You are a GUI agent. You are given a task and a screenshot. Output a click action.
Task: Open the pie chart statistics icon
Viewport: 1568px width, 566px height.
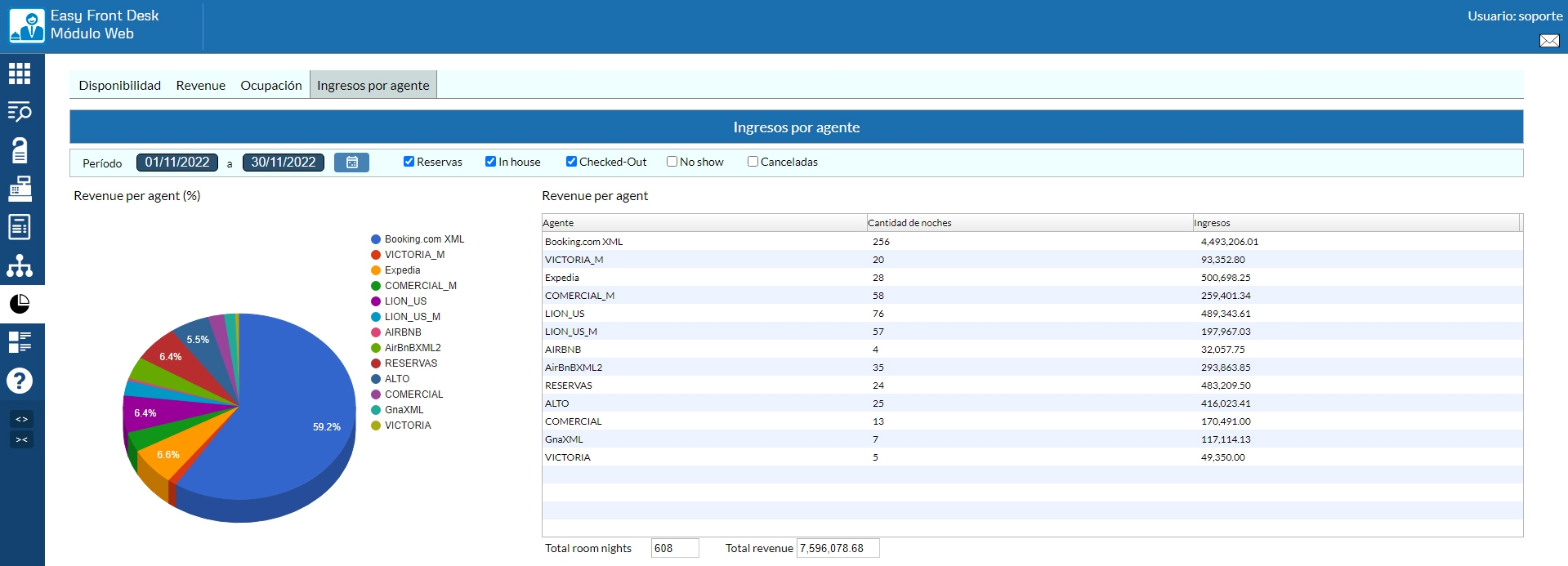(x=20, y=304)
